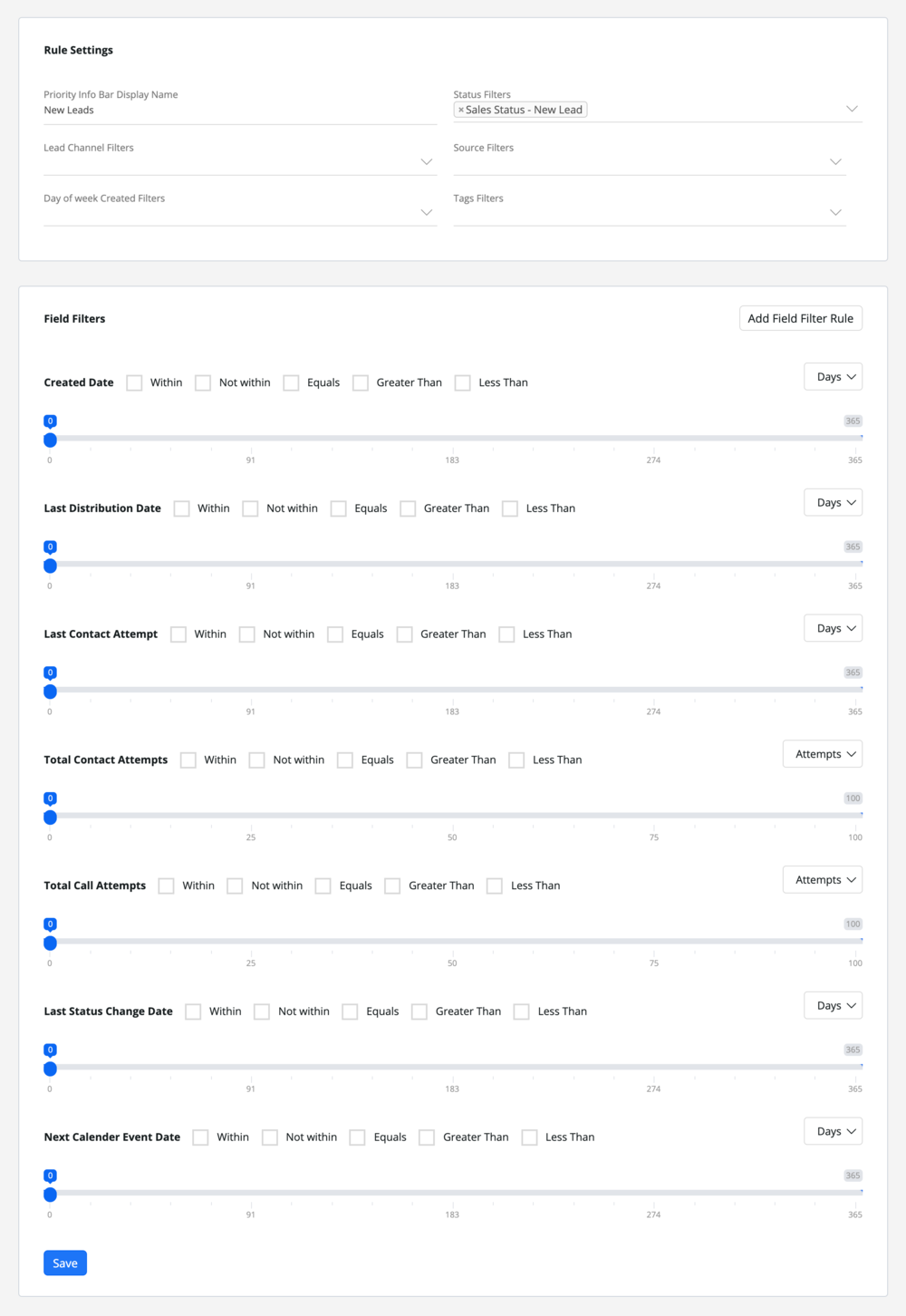Check Within for Last Distribution Date
This screenshot has width=906, height=1316.
coord(182,508)
